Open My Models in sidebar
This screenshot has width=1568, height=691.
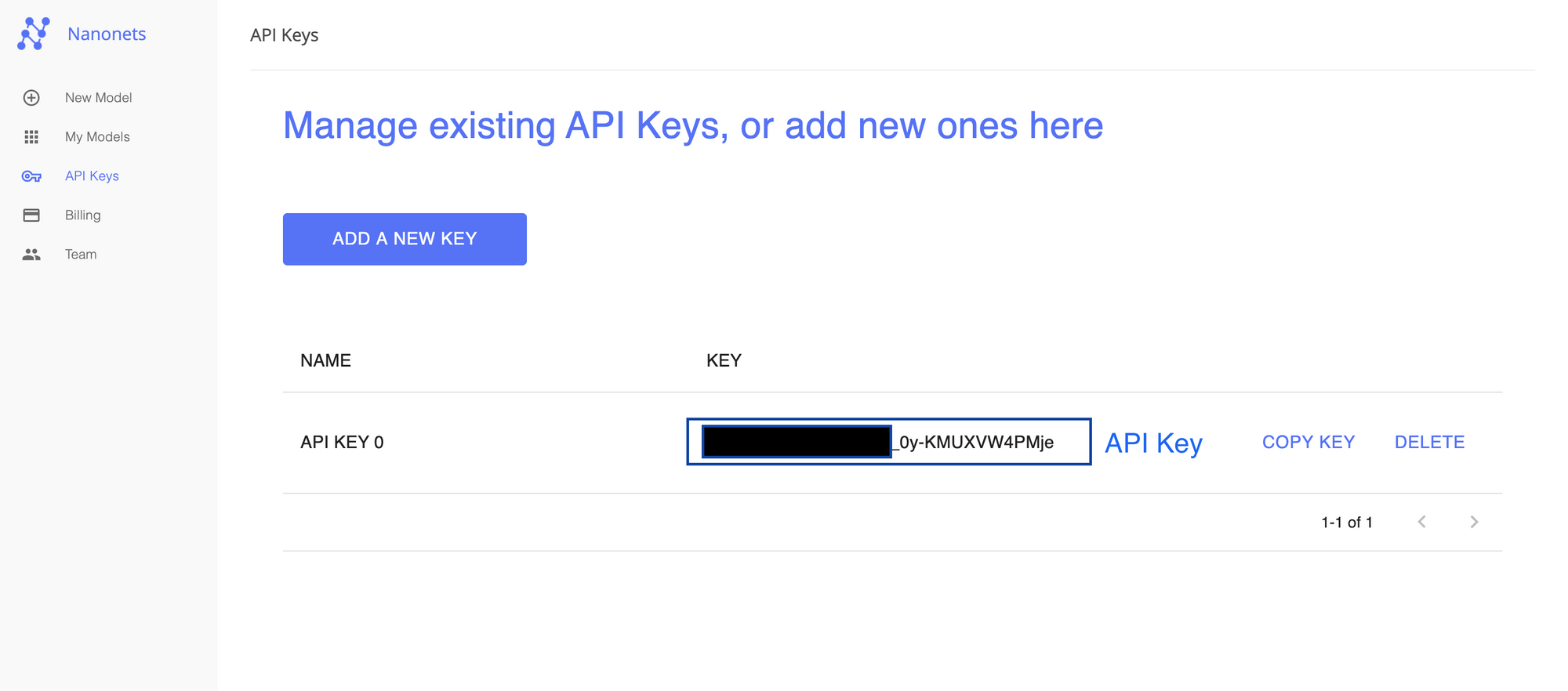coord(97,137)
